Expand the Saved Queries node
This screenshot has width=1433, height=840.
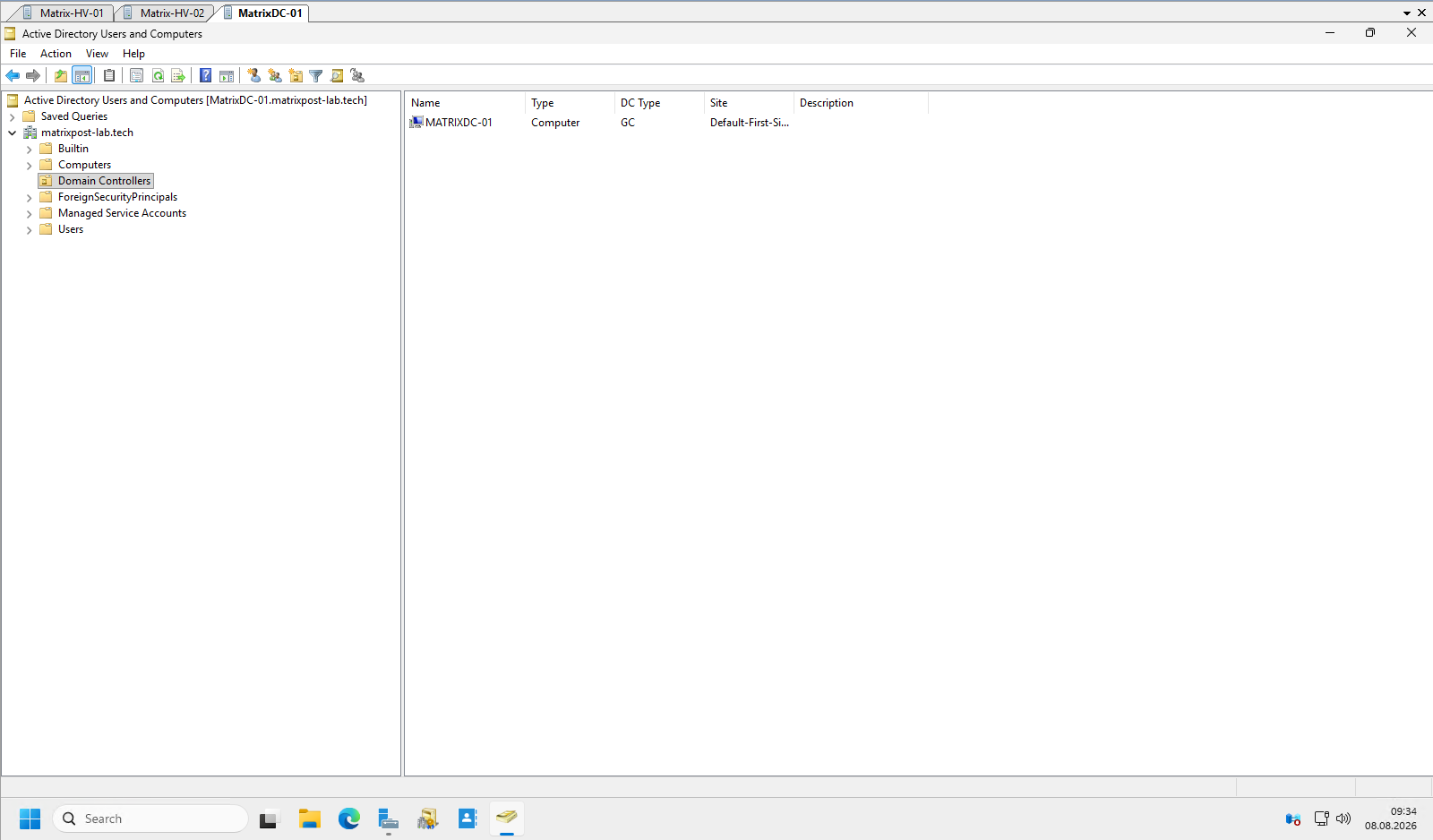click(12, 117)
